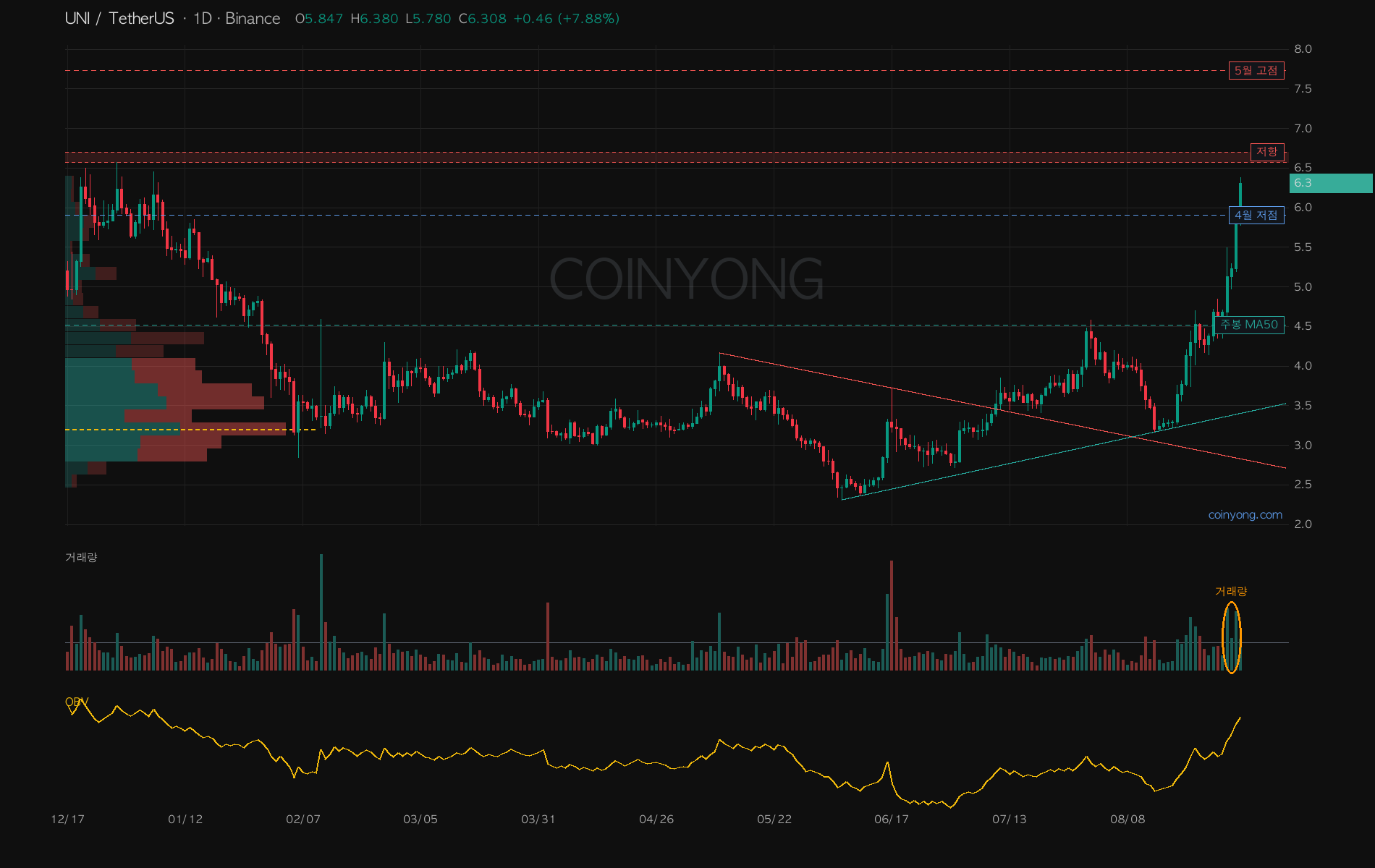
Task: Click the +0.46 (+7.88%) change value
Action: 566,19
